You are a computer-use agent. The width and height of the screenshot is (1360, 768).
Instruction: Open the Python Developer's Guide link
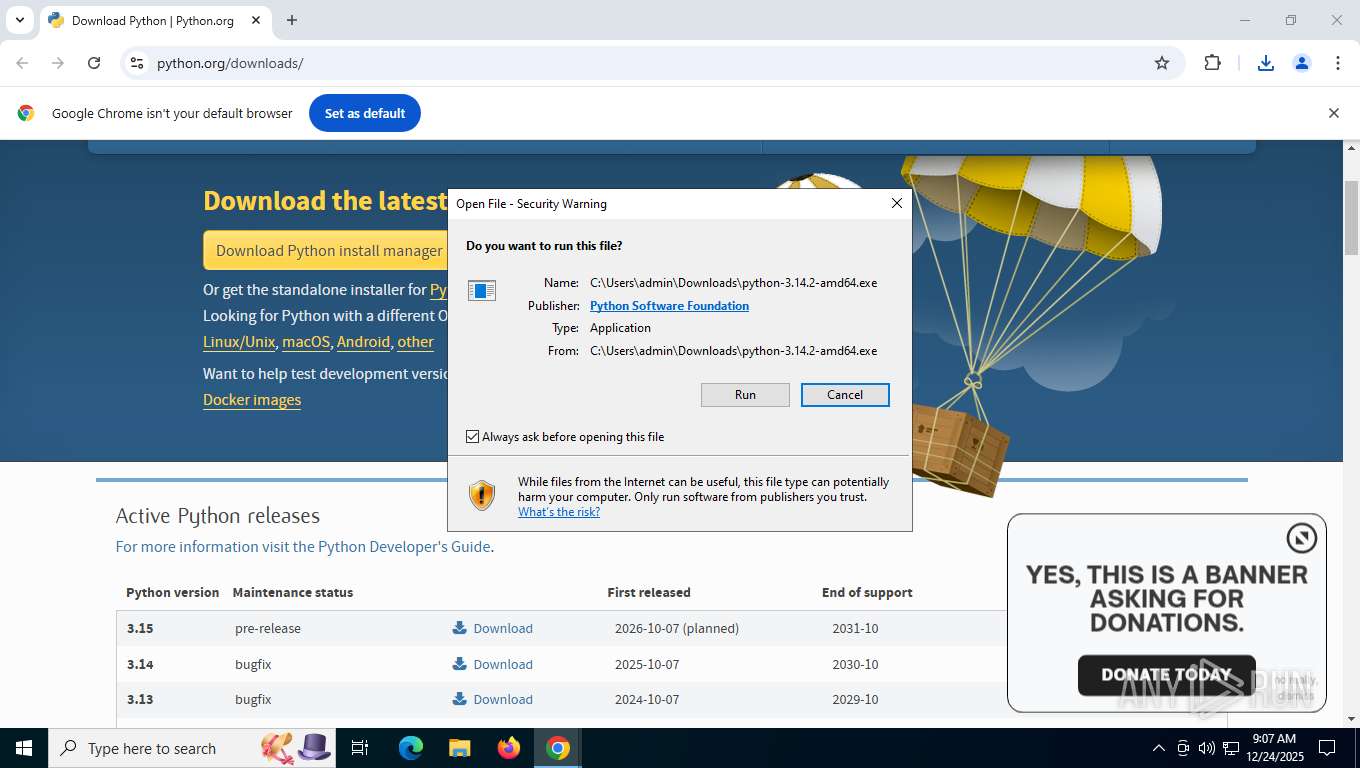click(x=404, y=547)
